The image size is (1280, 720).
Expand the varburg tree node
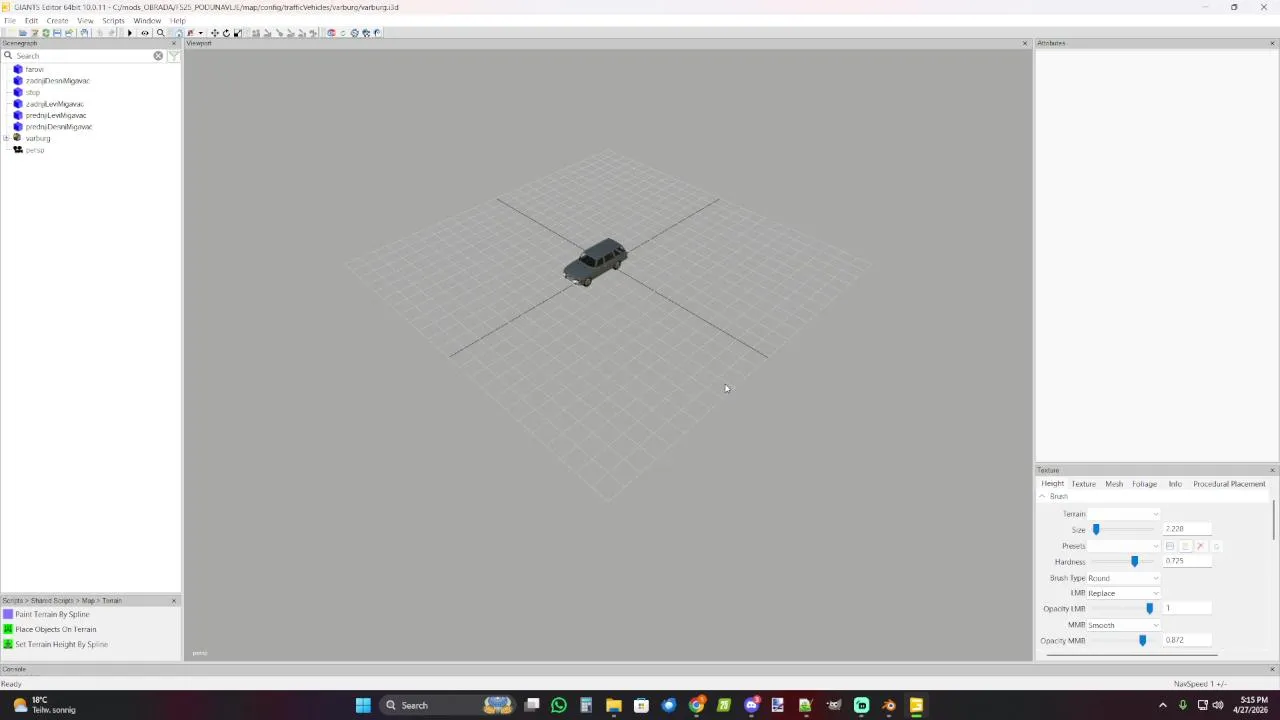(7, 138)
